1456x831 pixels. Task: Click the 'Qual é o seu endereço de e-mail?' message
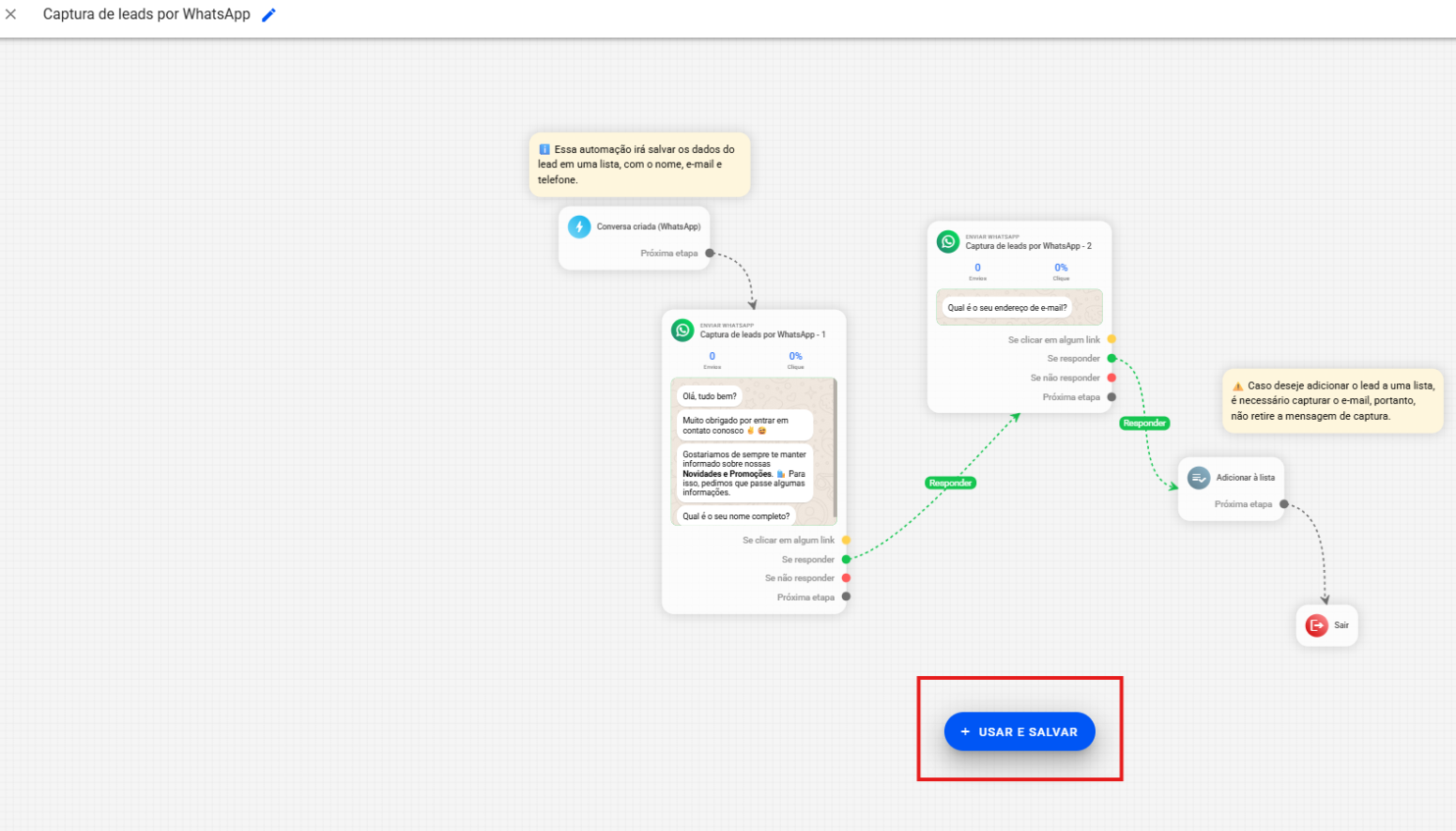click(1006, 308)
